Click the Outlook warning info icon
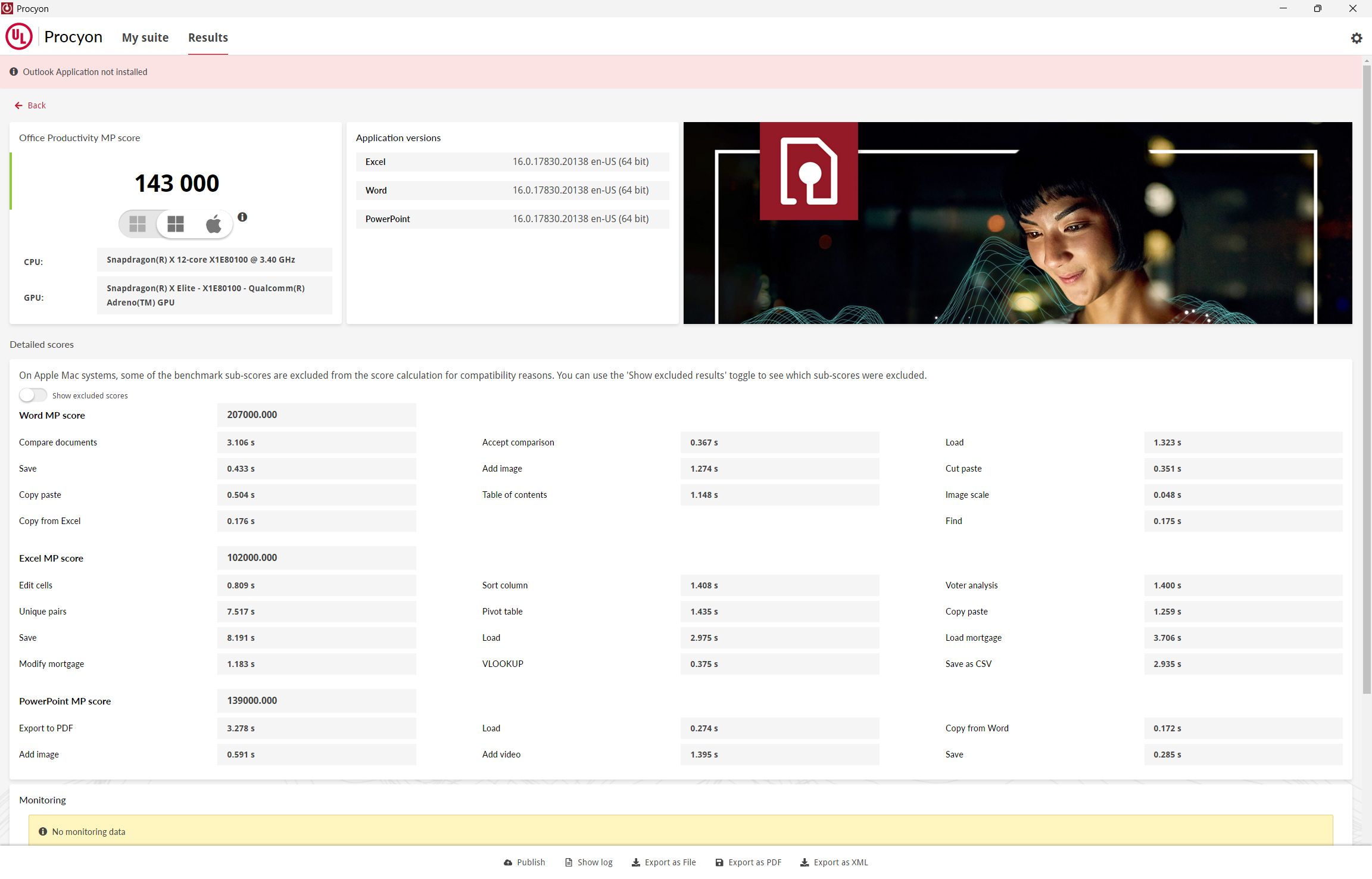1372x879 pixels. click(x=14, y=72)
